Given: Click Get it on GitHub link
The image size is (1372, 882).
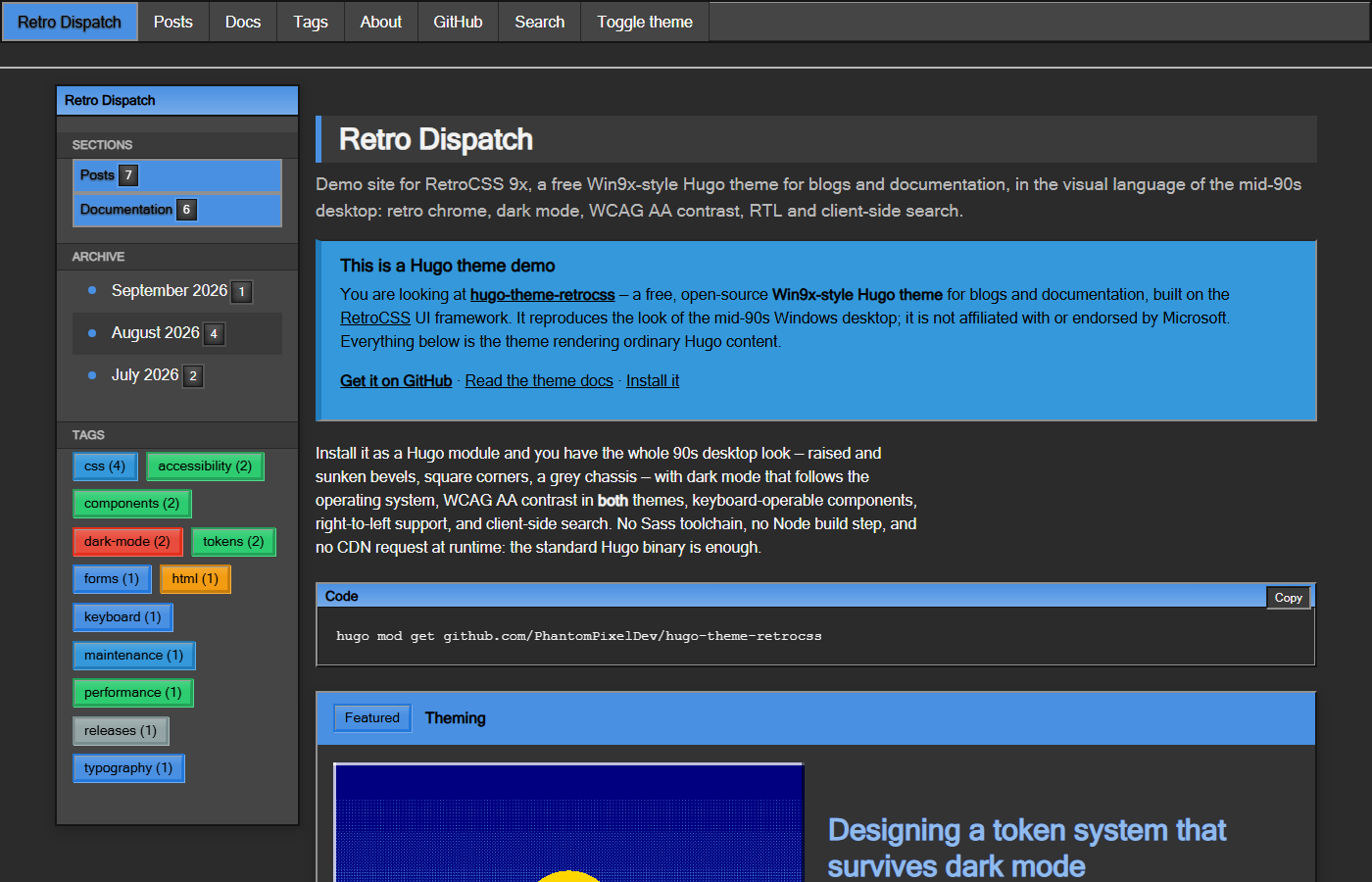Looking at the screenshot, I should (x=396, y=381).
